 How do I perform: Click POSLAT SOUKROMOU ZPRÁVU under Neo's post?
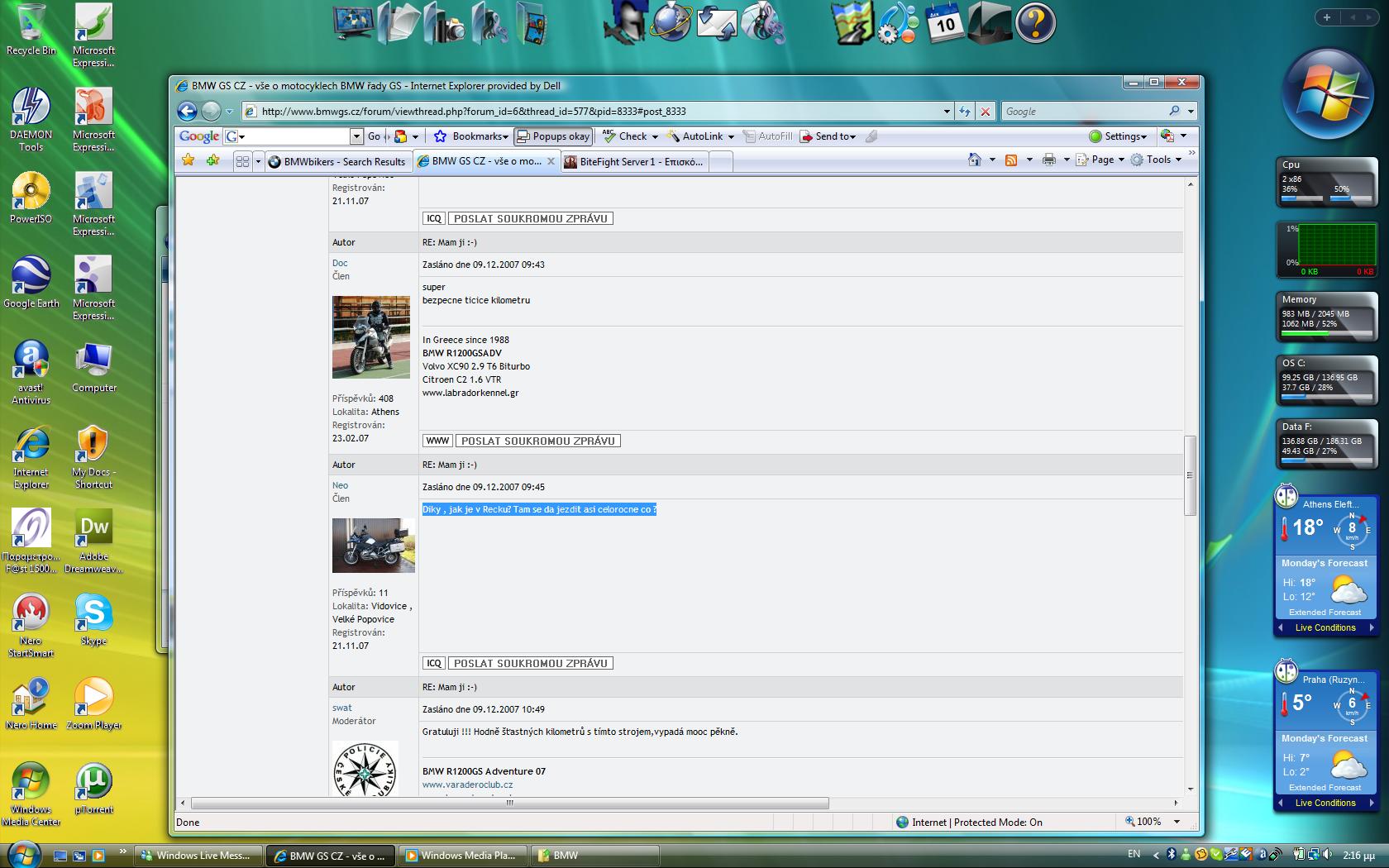click(x=530, y=663)
